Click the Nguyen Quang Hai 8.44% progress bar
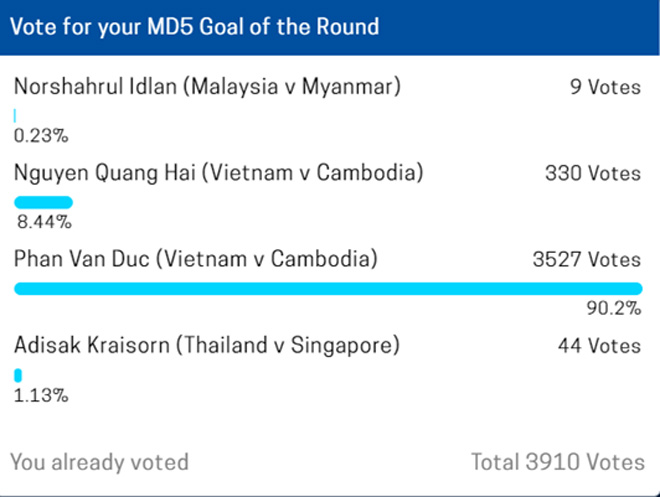This screenshot has width=660, height=497. point(43,202)
